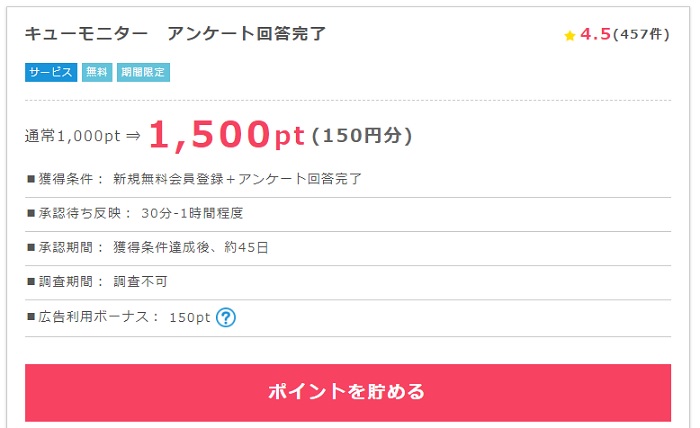Select the 期間限定 tag
This screenshot has height=428, width=700.
(x=143, y=72)
